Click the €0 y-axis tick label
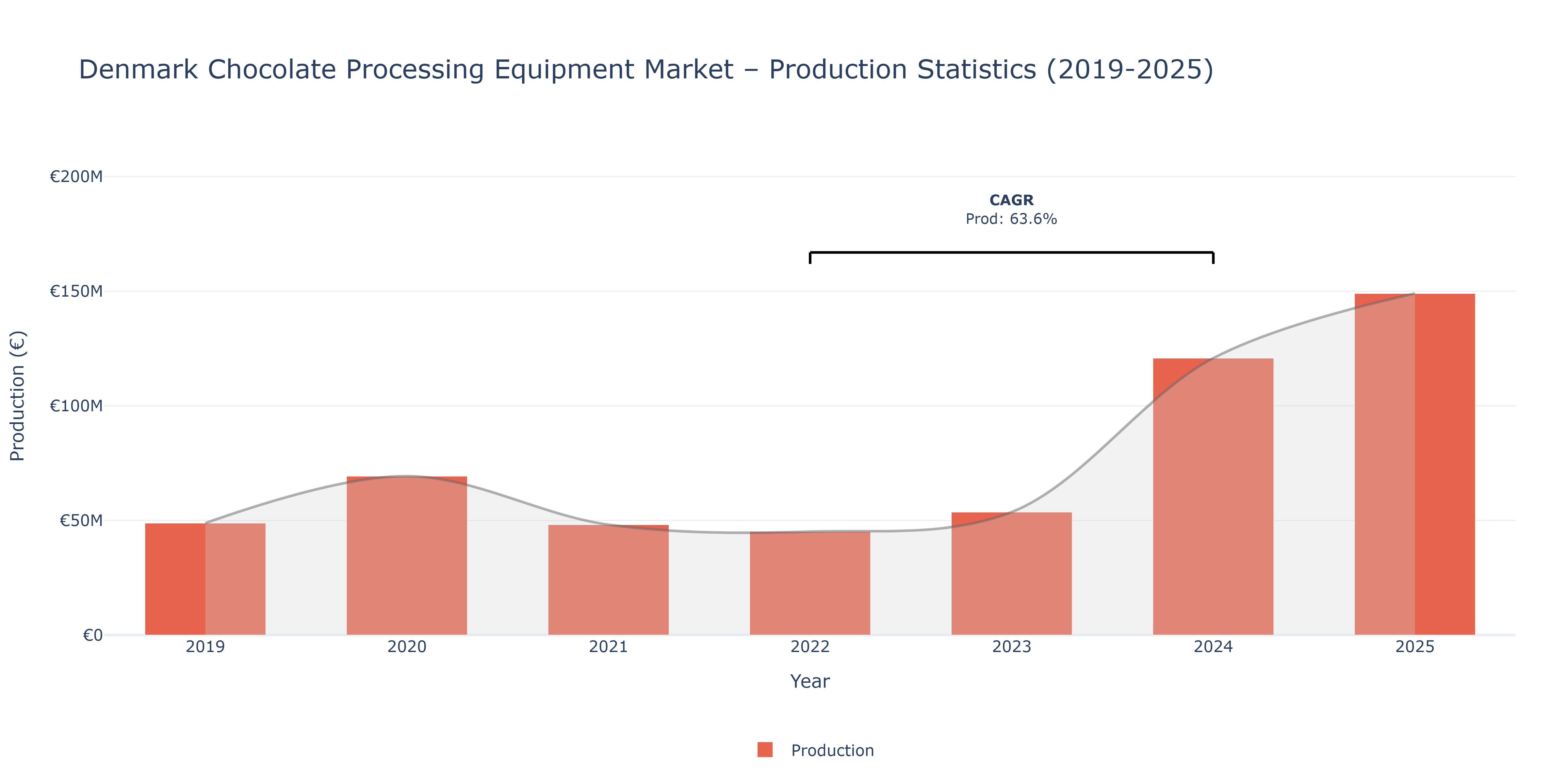The image size is (1568, 784). pos(93,635)
